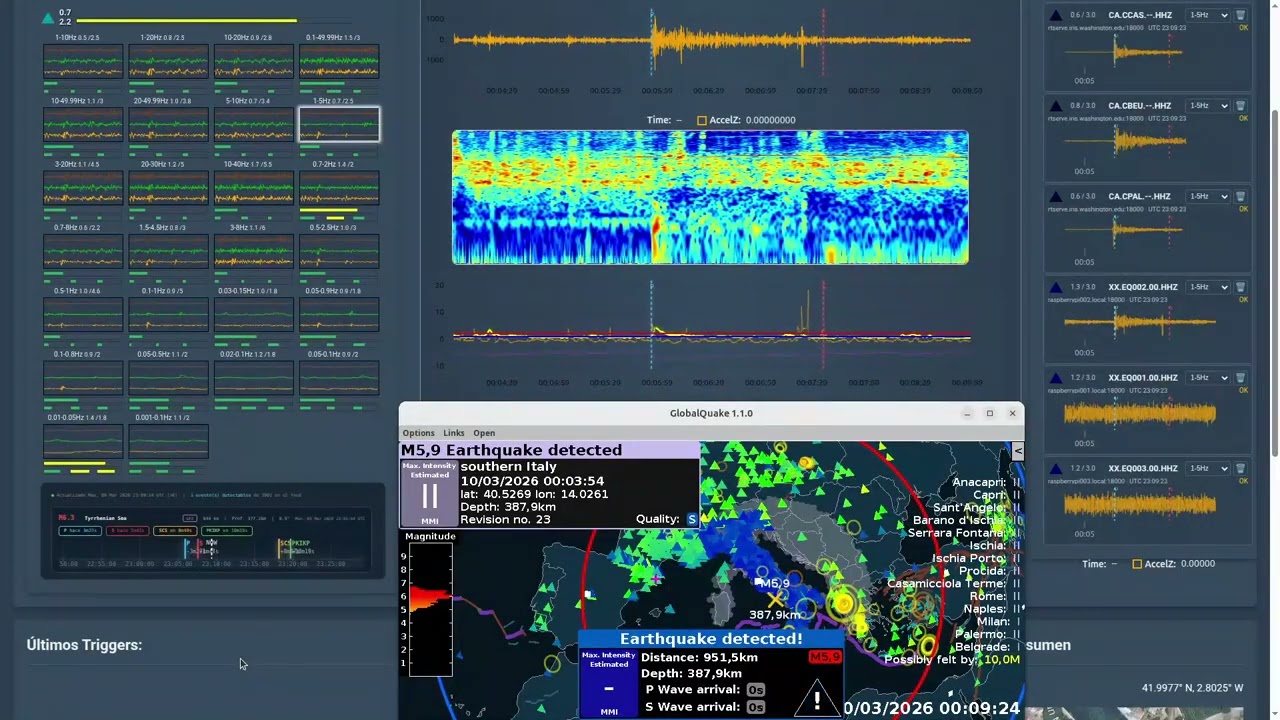Choose the 3-20Hz filter thumbnail
1280x720 pixels.
point(83,188)
